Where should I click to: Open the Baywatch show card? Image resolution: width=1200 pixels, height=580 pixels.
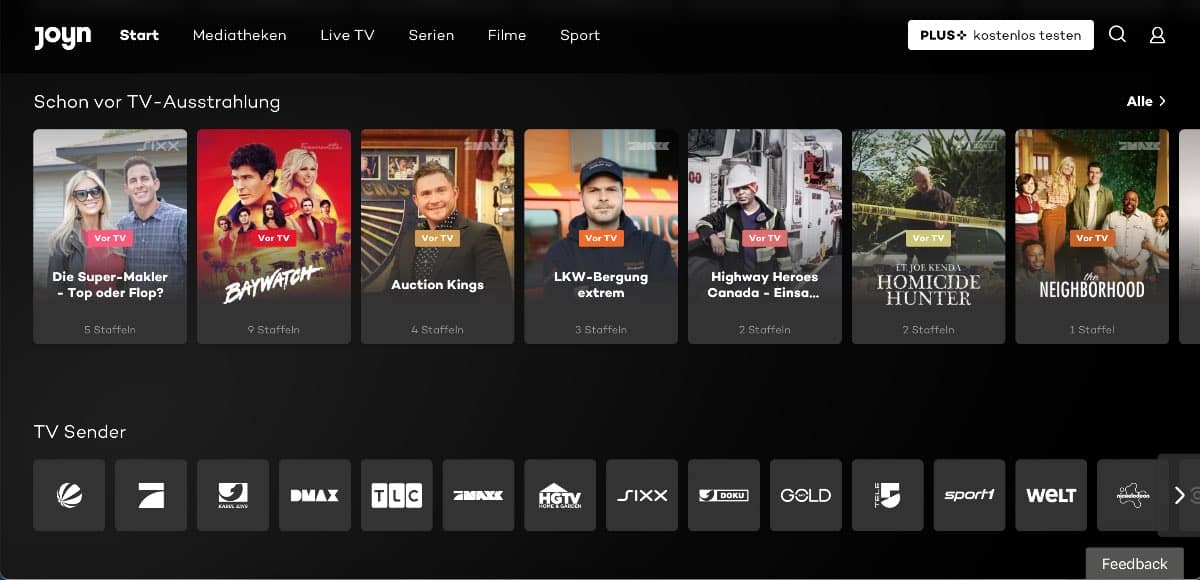point(274,236)
